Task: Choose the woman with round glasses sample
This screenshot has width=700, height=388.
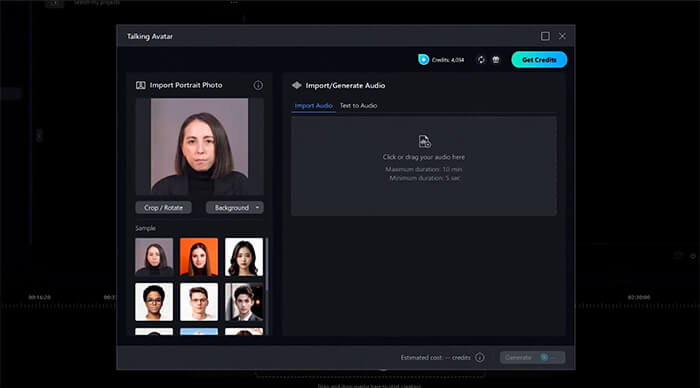Action: pyautogui.click(x=154, y=302)
